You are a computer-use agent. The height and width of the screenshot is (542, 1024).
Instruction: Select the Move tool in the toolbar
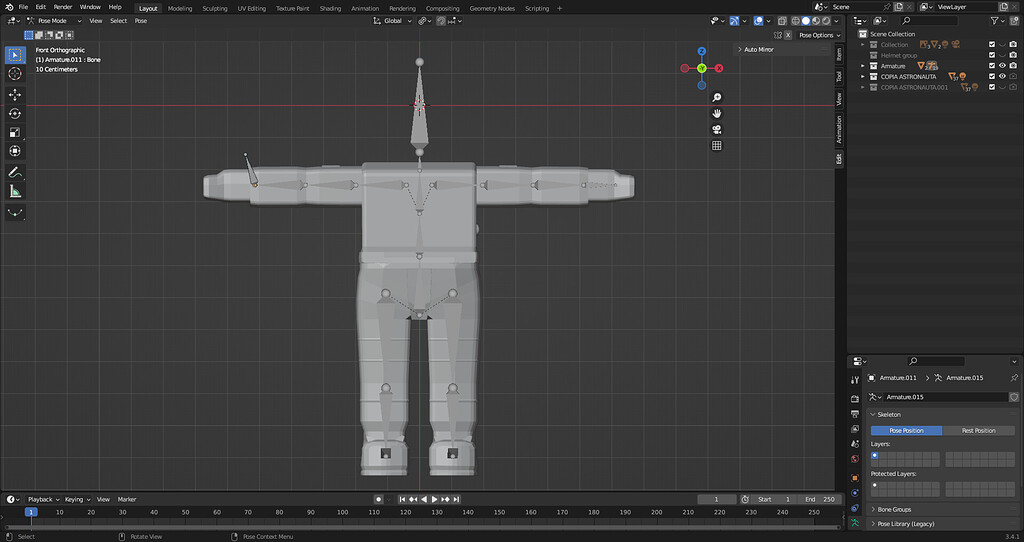(15, 94)
